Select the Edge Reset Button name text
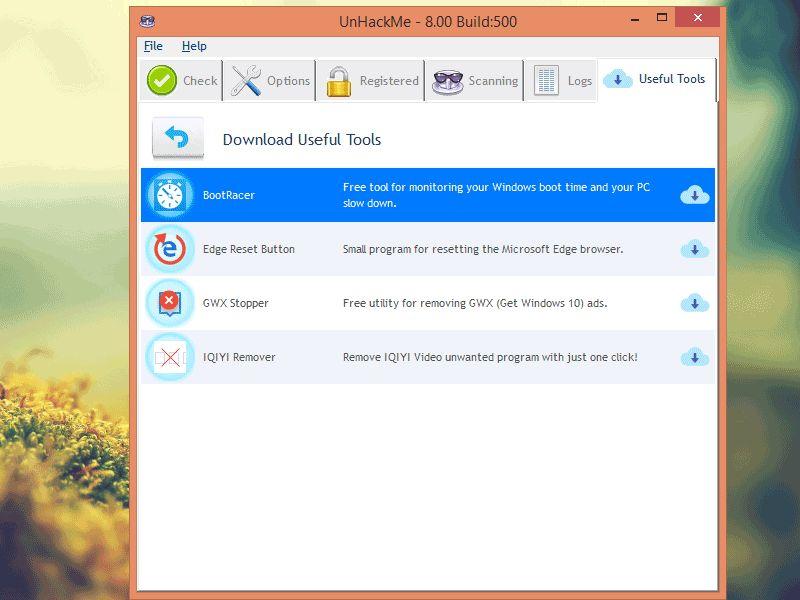Image resolution: width=800 pixels, height=600 pixels. click(249, 249)
